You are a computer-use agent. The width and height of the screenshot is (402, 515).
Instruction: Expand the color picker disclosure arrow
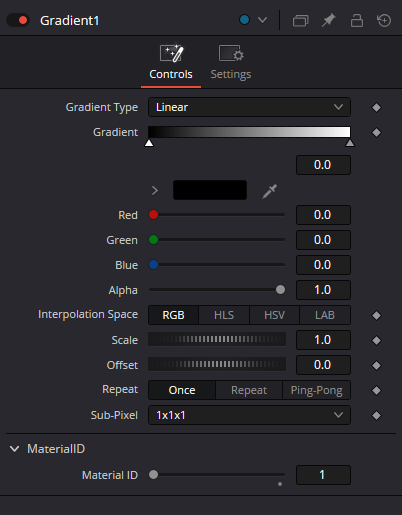coord(155,191)
